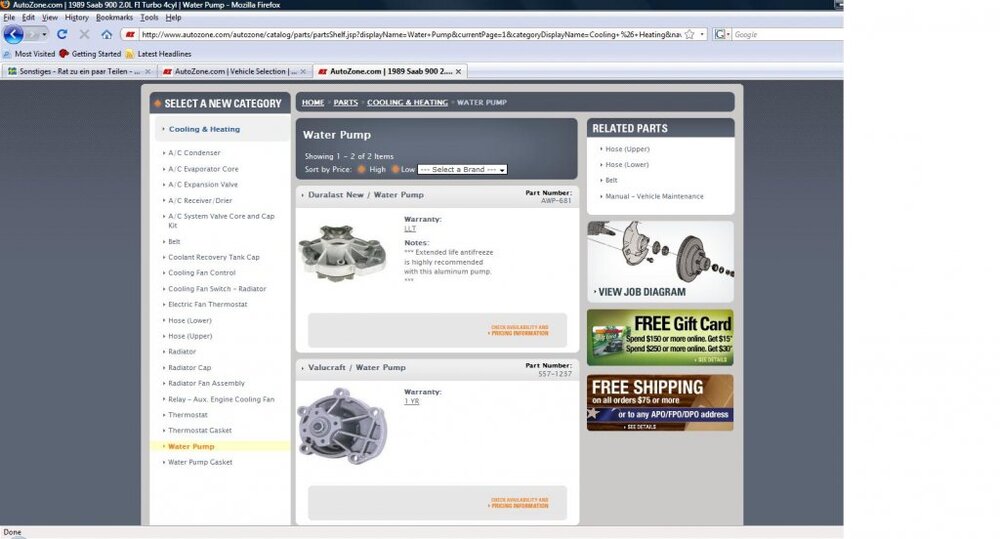Check availability and pricing for Duralast pump

[x=518, y=330]
